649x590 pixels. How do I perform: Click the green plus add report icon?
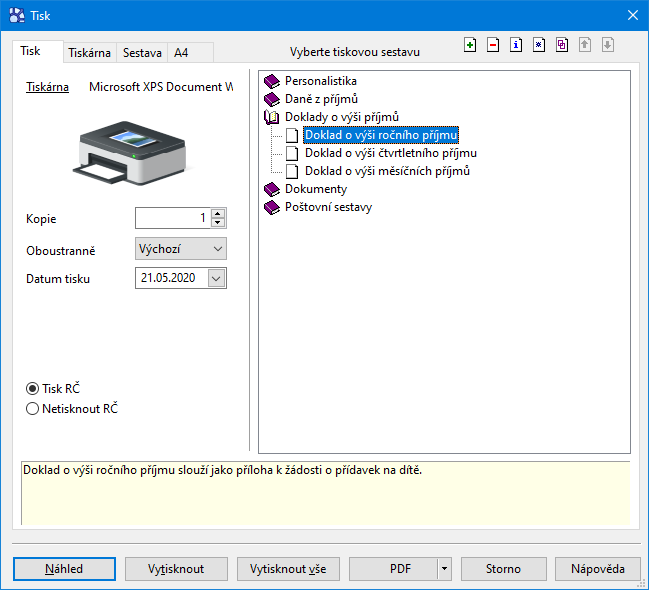click(x=470, y=45)
